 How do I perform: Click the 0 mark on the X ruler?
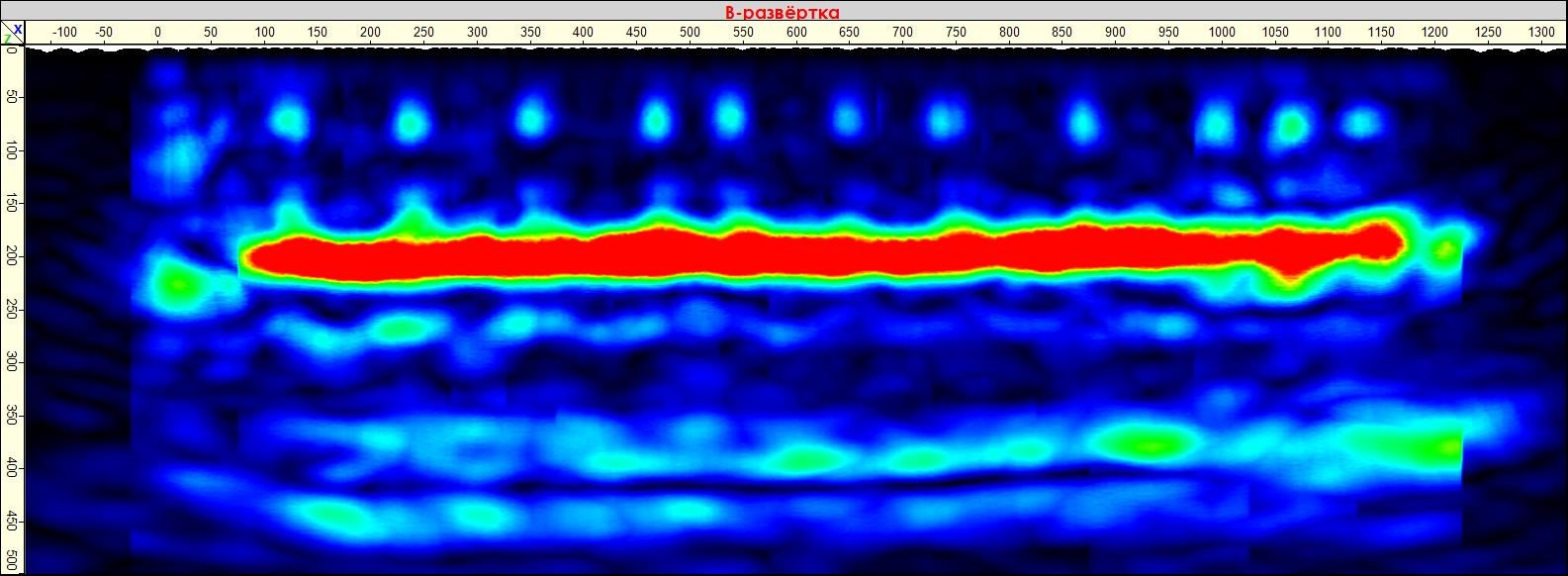click(x=157, y=33)
